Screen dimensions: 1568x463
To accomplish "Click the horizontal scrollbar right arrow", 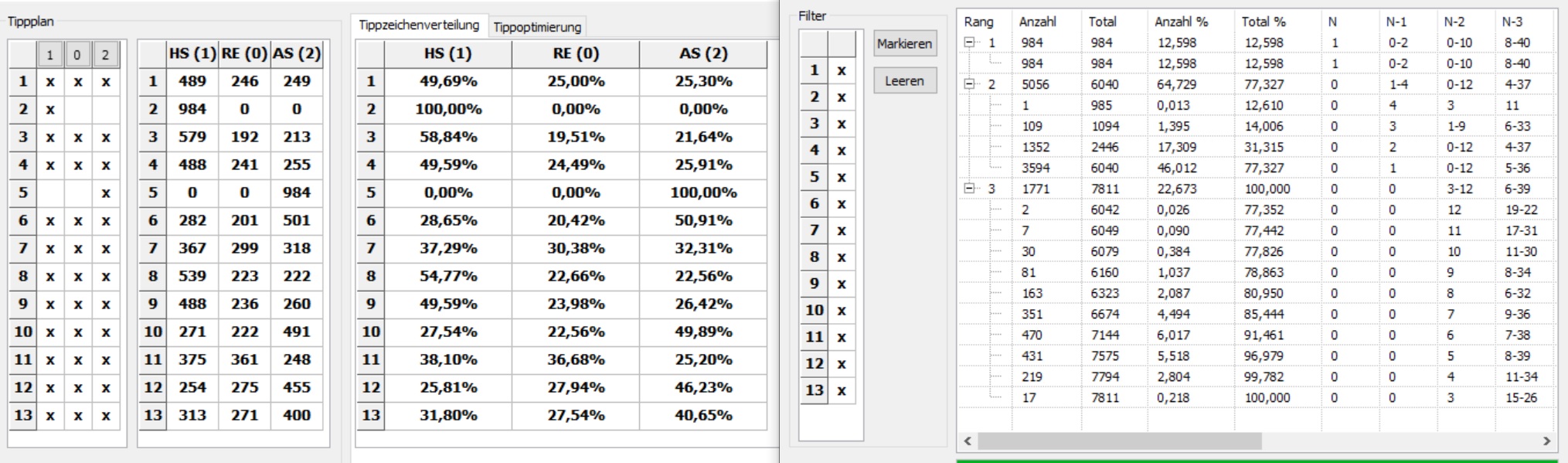I will 1546,441.
